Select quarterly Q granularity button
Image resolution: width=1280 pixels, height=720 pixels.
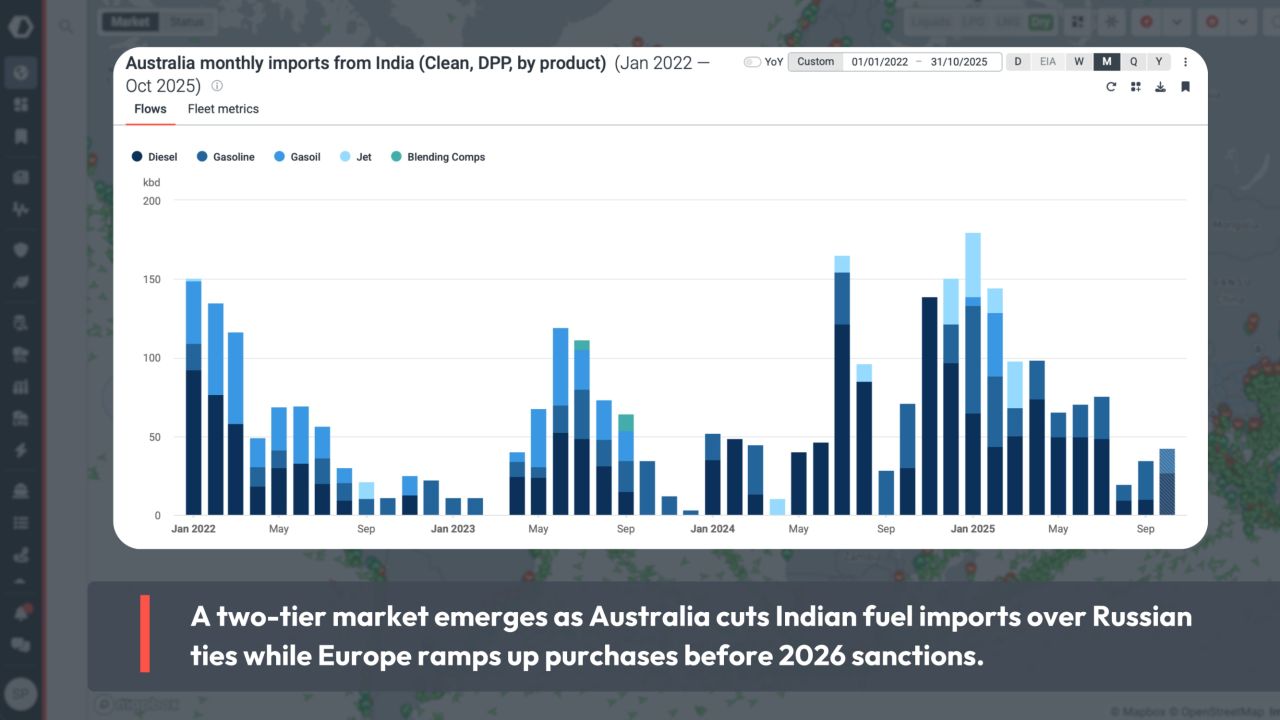[1133, 62]
